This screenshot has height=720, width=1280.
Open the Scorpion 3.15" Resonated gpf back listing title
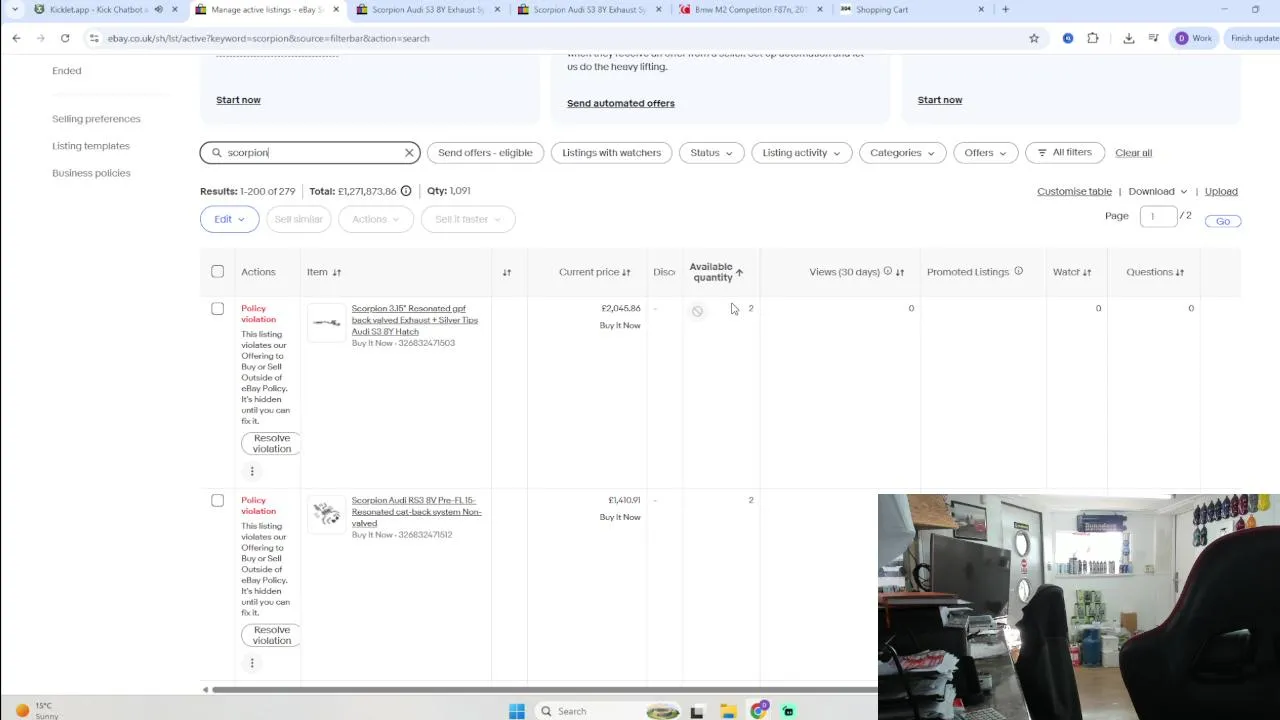click(x=415, y=320)
